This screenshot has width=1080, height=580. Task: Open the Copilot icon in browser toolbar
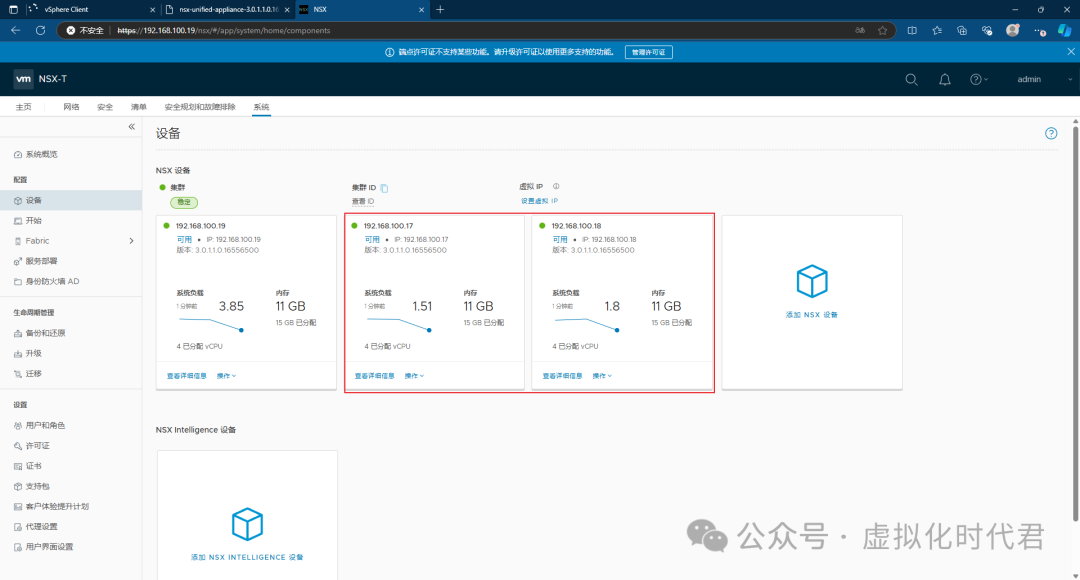pyautogui.click(x=1065, y=30)
